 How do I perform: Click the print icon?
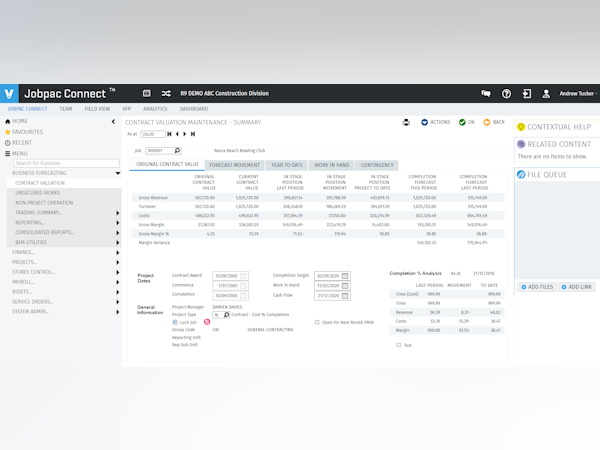coord(406,122)
